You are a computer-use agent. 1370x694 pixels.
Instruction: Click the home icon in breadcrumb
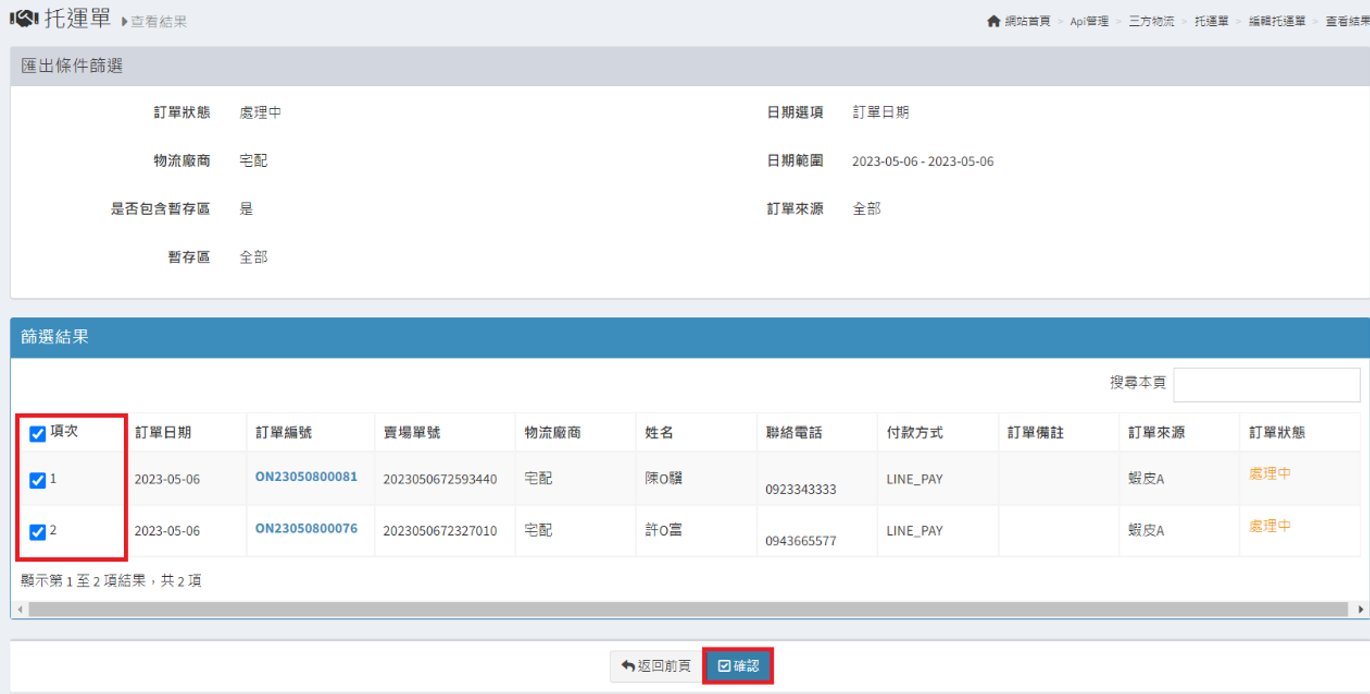[x=993, y=21]
